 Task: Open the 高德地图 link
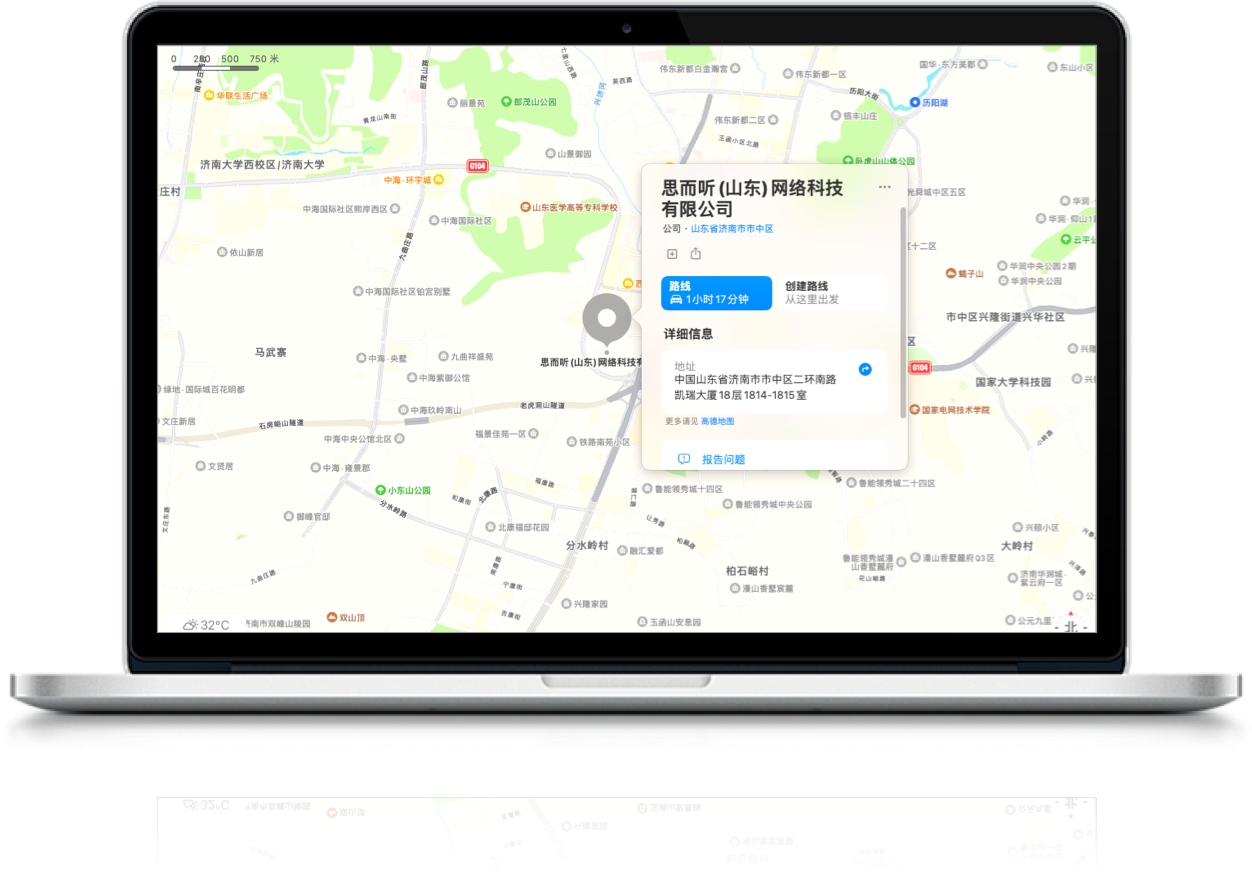[x=717, y=421]
